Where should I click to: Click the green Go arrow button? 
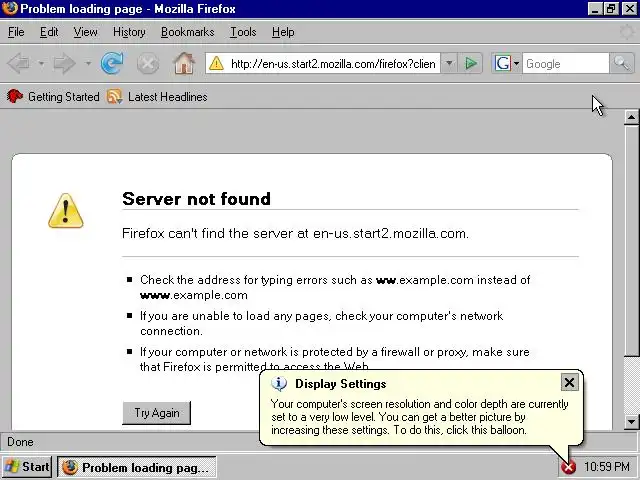click(x=471, y=63)
